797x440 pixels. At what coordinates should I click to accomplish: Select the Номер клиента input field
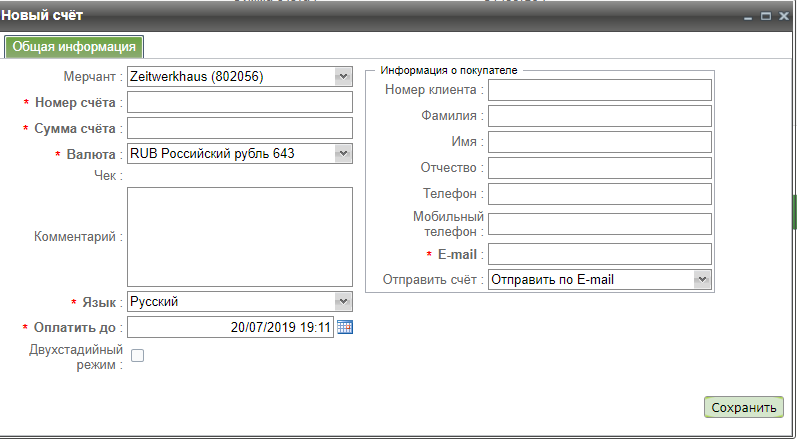[599, 90]
